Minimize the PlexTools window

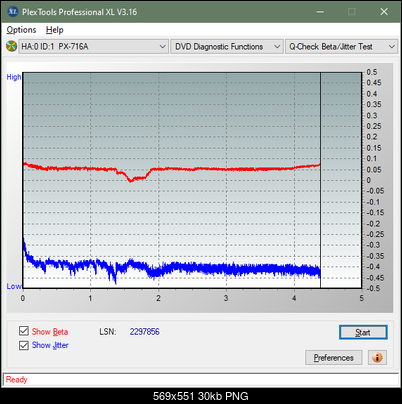coord(320,12)
